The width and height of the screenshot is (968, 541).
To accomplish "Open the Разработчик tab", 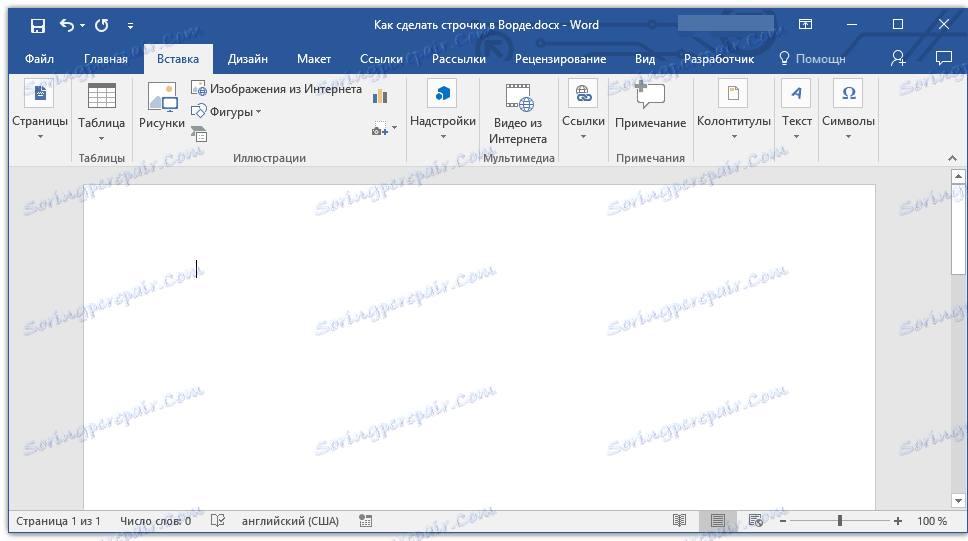I will 719,59.
